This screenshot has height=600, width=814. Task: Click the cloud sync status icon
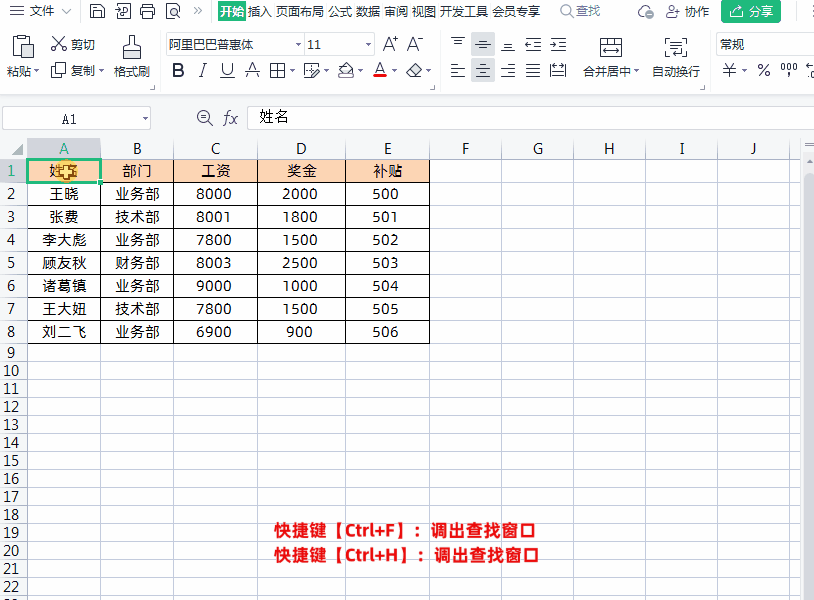(x=645, y=11)
